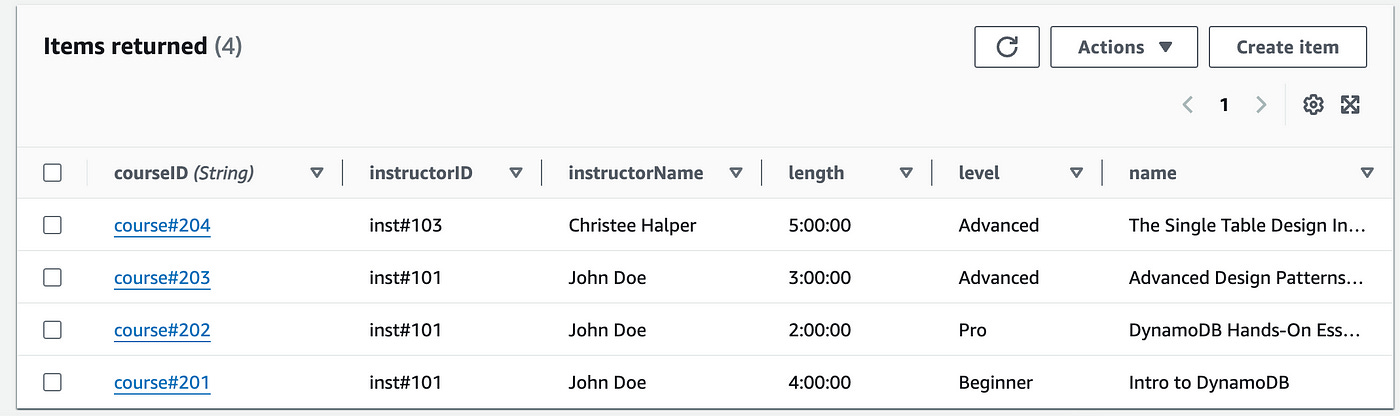1400x416 pixels.
Task: Open table preferences gear icon
Action: pos(1313,105)
